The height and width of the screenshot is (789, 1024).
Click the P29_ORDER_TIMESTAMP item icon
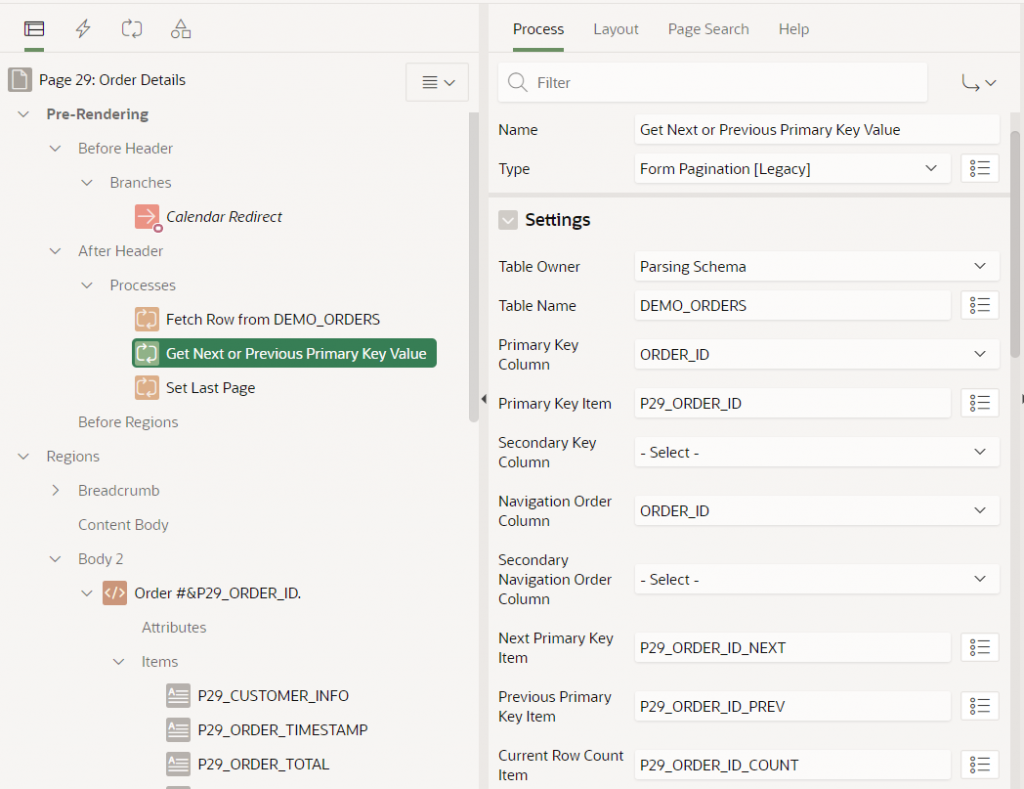[178, 730]
